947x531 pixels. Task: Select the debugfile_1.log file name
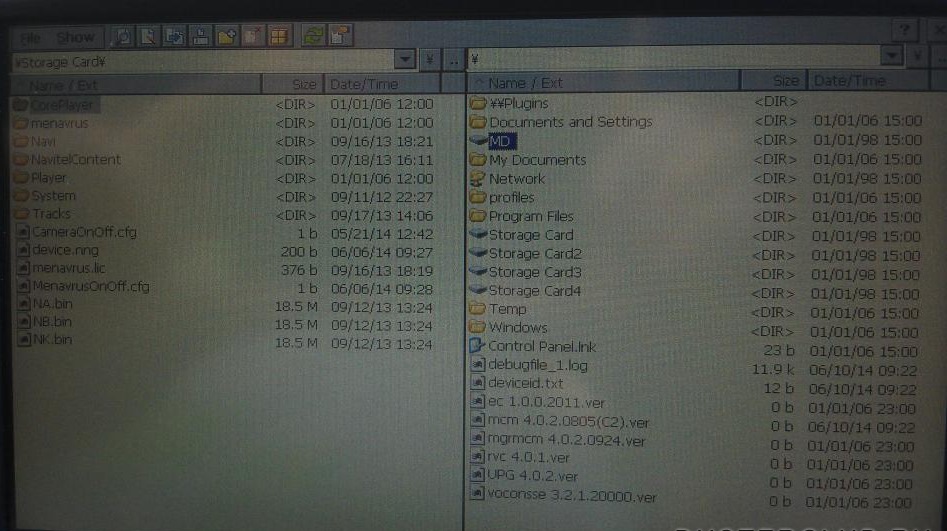(538, 365)
